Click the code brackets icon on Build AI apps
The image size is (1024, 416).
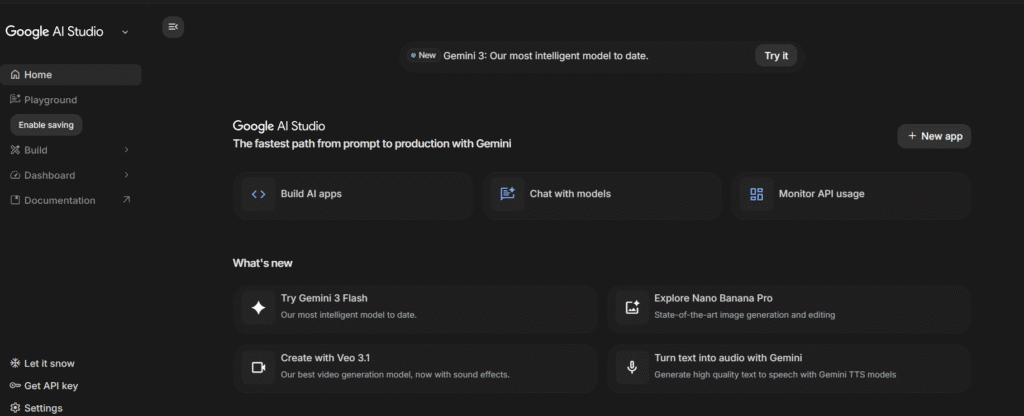(259, 194)
